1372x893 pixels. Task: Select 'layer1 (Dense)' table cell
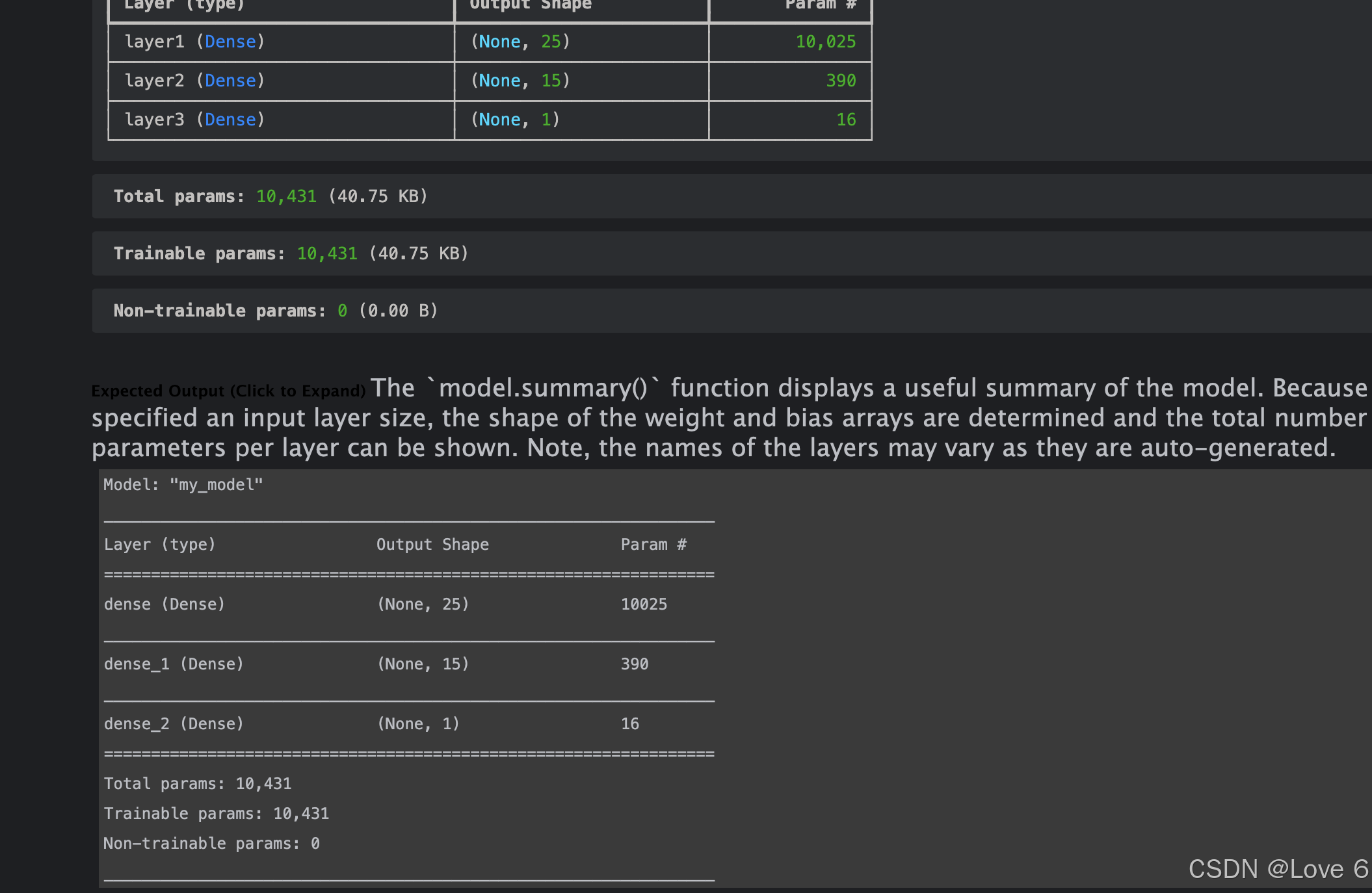tap(281, 42)
